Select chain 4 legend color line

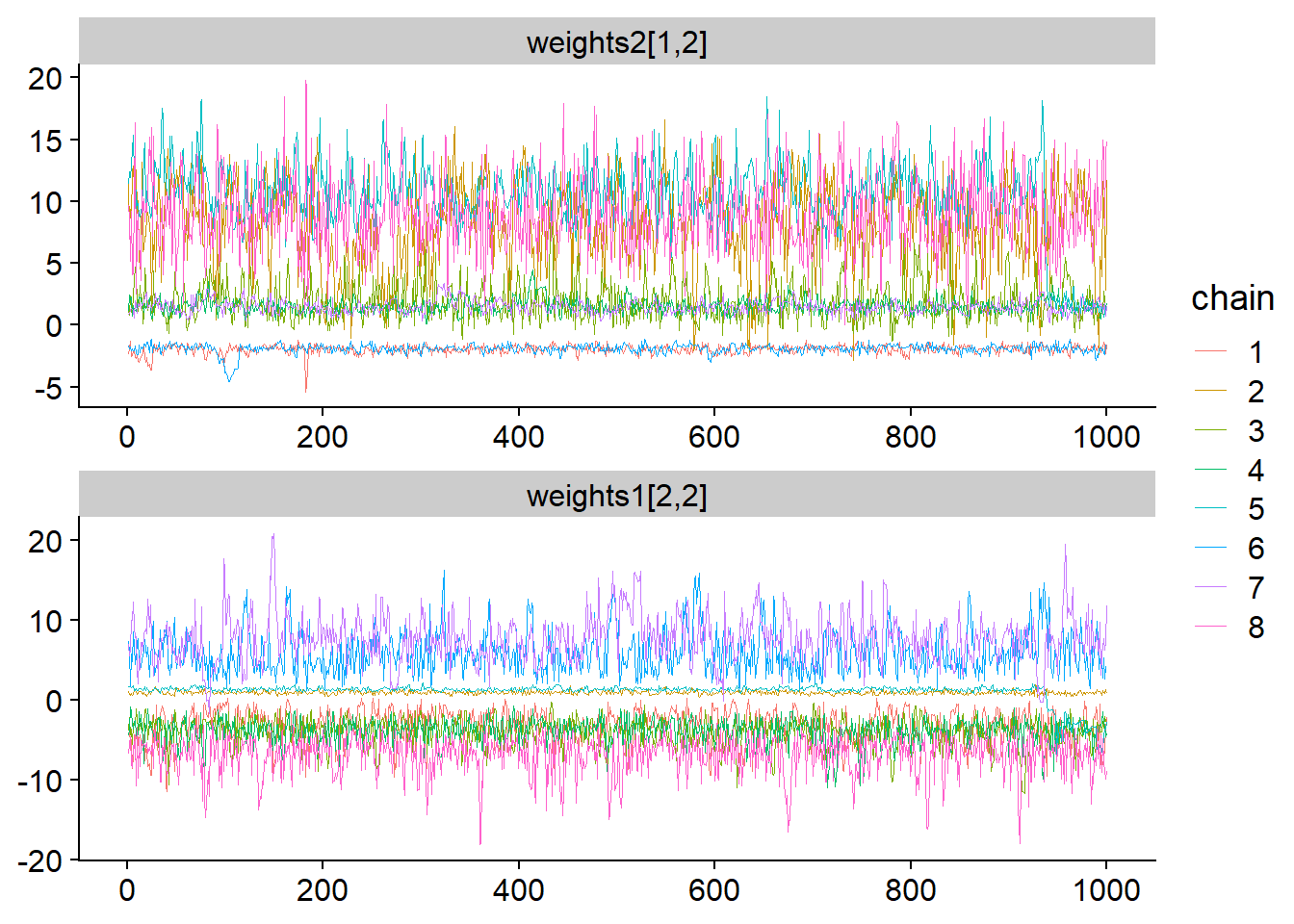click(1211, 470)
